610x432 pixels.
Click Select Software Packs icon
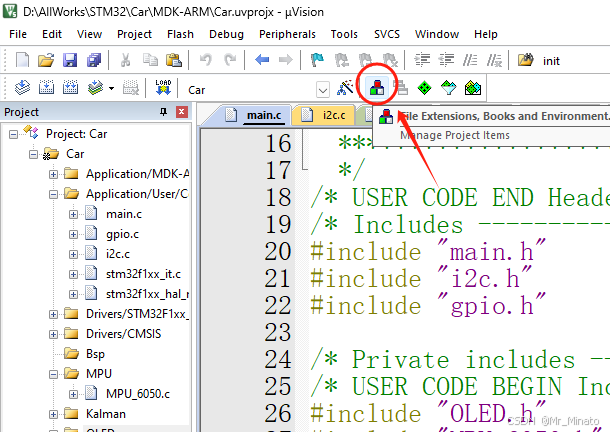[x=448, y=88]
